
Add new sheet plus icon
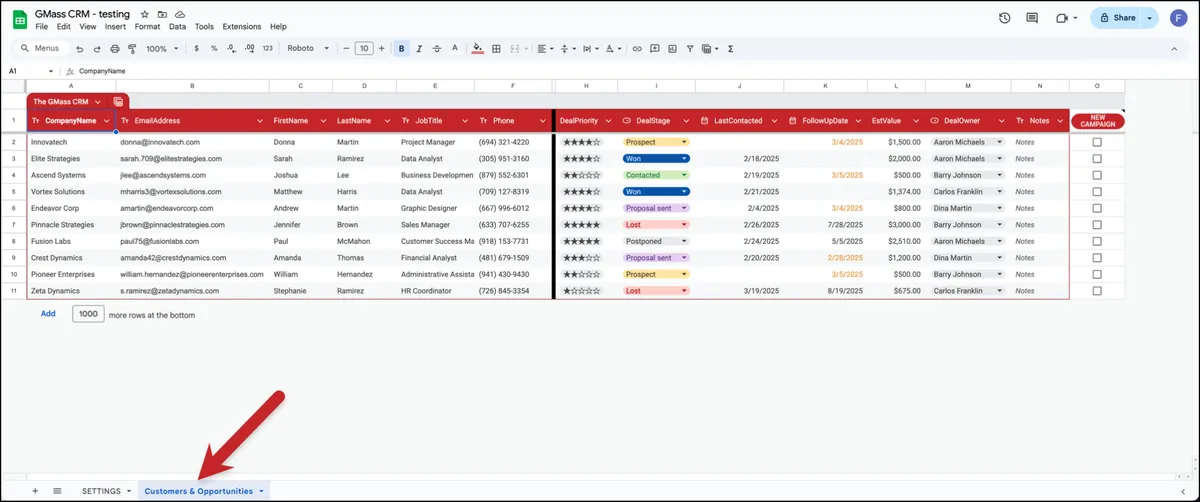(x=35, y=491)
